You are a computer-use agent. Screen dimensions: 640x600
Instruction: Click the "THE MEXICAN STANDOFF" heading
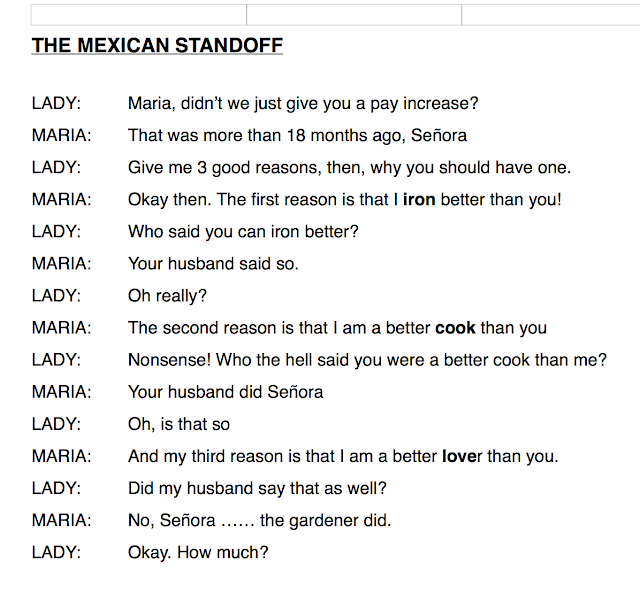[157, 45]
